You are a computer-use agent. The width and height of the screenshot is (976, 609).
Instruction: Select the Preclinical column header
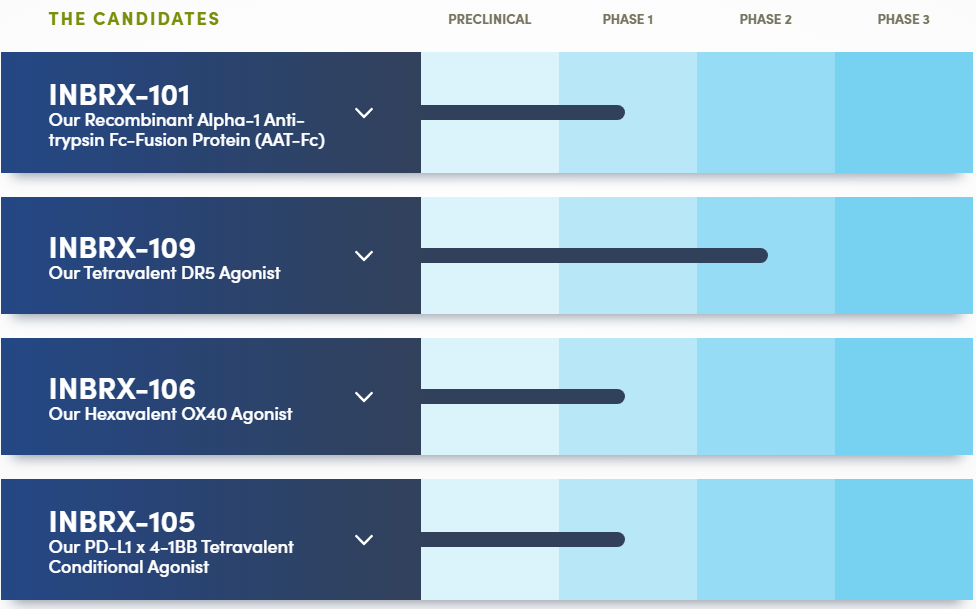489,19
